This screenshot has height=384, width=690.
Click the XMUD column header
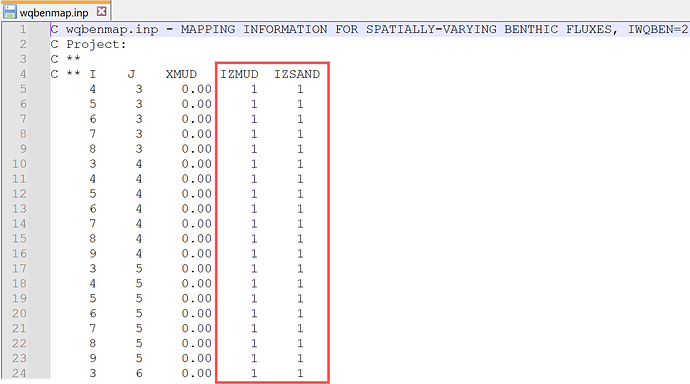coord(181,74)
